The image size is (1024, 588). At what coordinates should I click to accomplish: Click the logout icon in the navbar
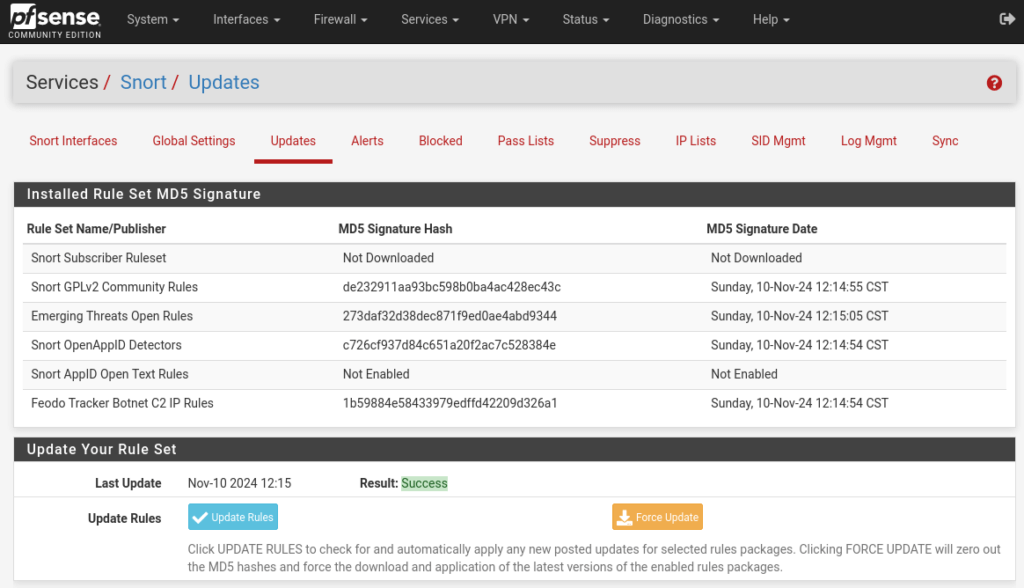(1007, 19)
